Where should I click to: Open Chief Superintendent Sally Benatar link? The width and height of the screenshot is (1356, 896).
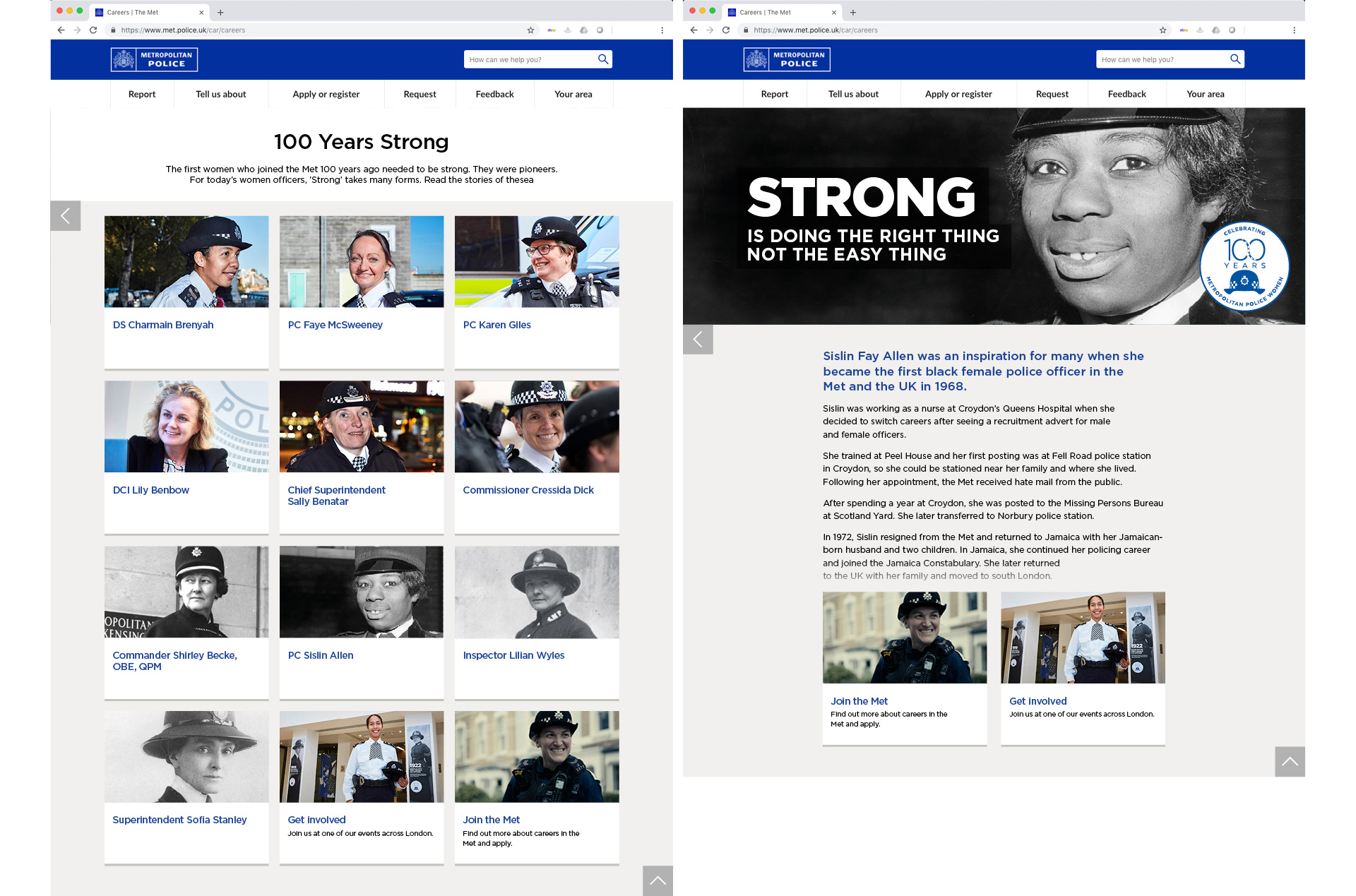[337, 496]
